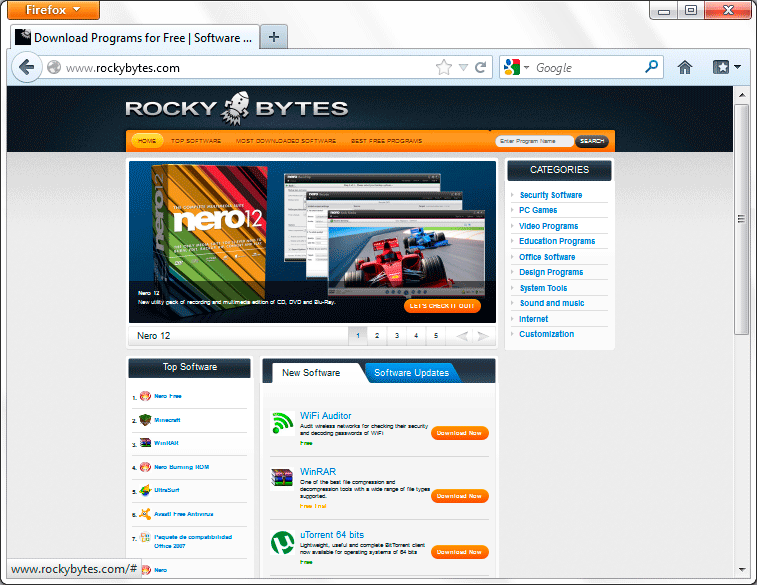Jump to slide 3 in the carousel
Viewport: 757px width, 585px height.
point(397,336)
